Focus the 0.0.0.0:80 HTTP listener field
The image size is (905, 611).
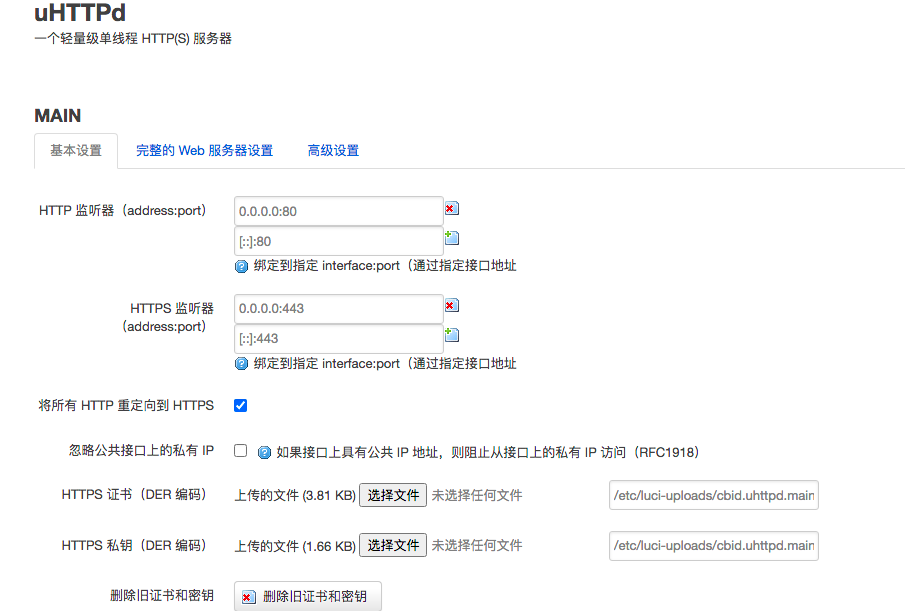point(338,211)
